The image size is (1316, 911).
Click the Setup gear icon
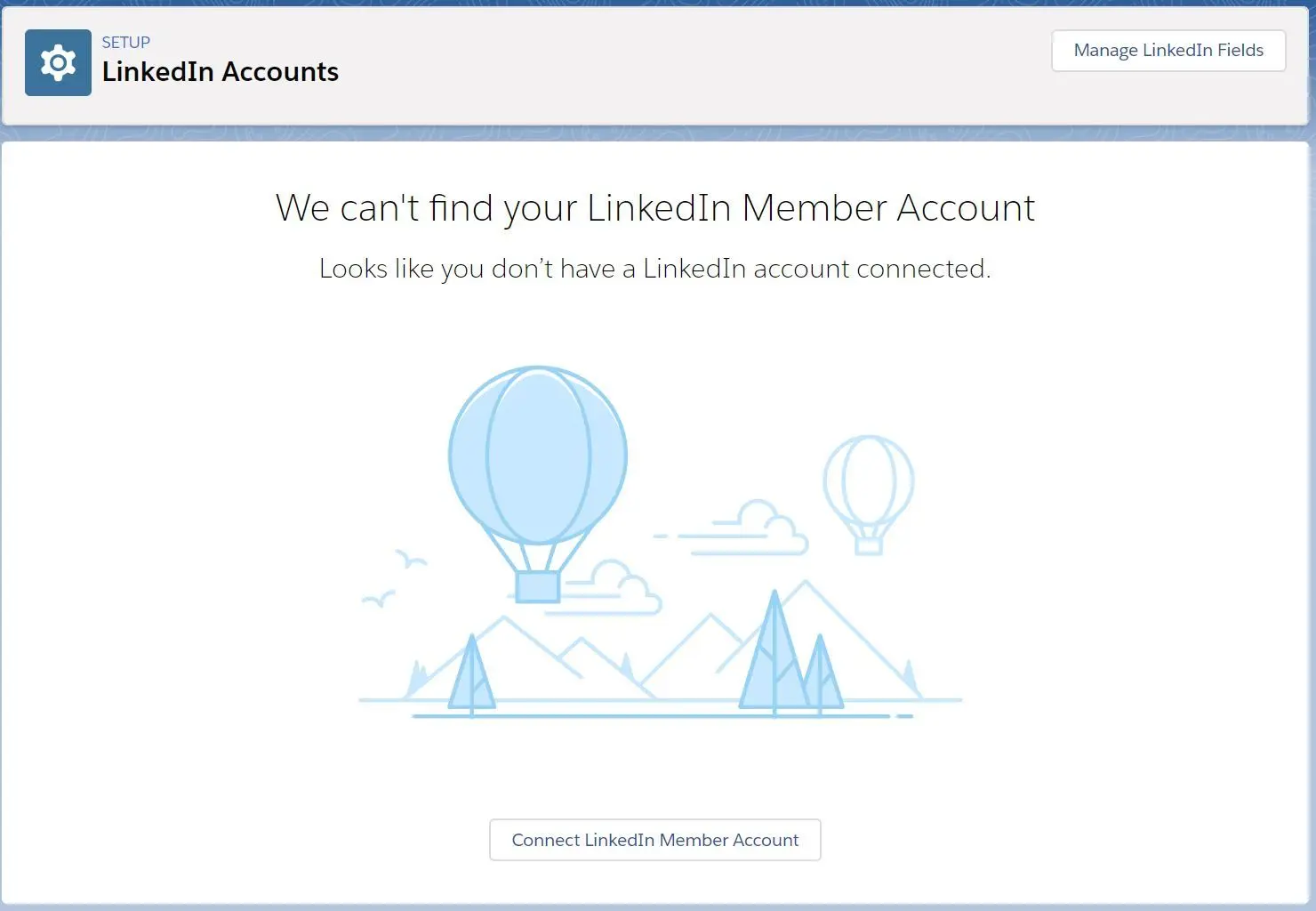(x=58, y=63)
